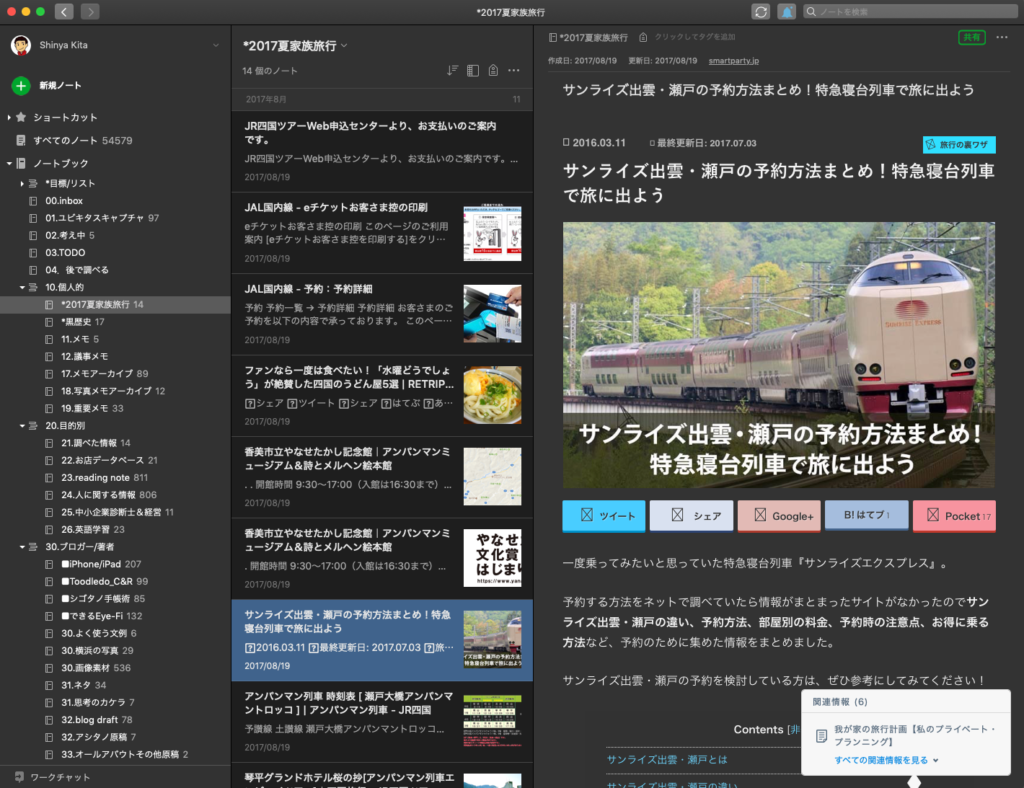1024x788 pixels.
Task: Click the sync icon in the title bar
Action: (x=761, y=12)
